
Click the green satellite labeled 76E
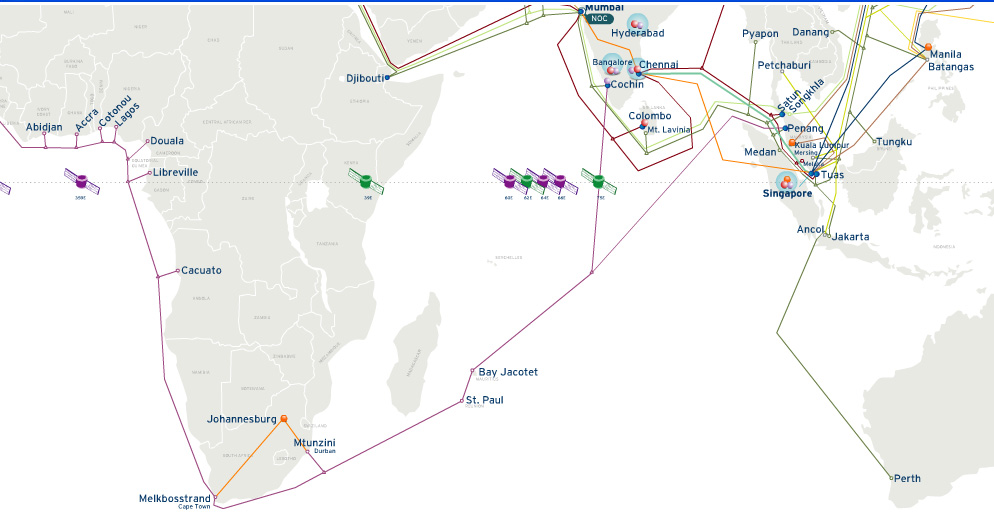tap(598, 181)
